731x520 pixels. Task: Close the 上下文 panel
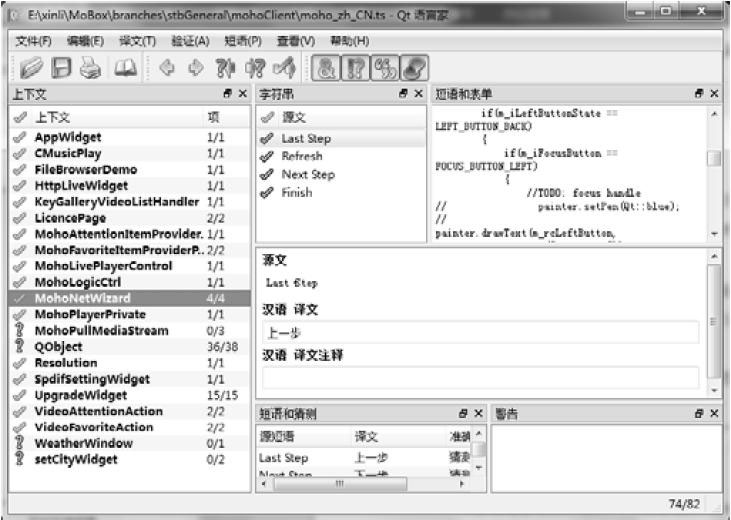pos(243,94)
